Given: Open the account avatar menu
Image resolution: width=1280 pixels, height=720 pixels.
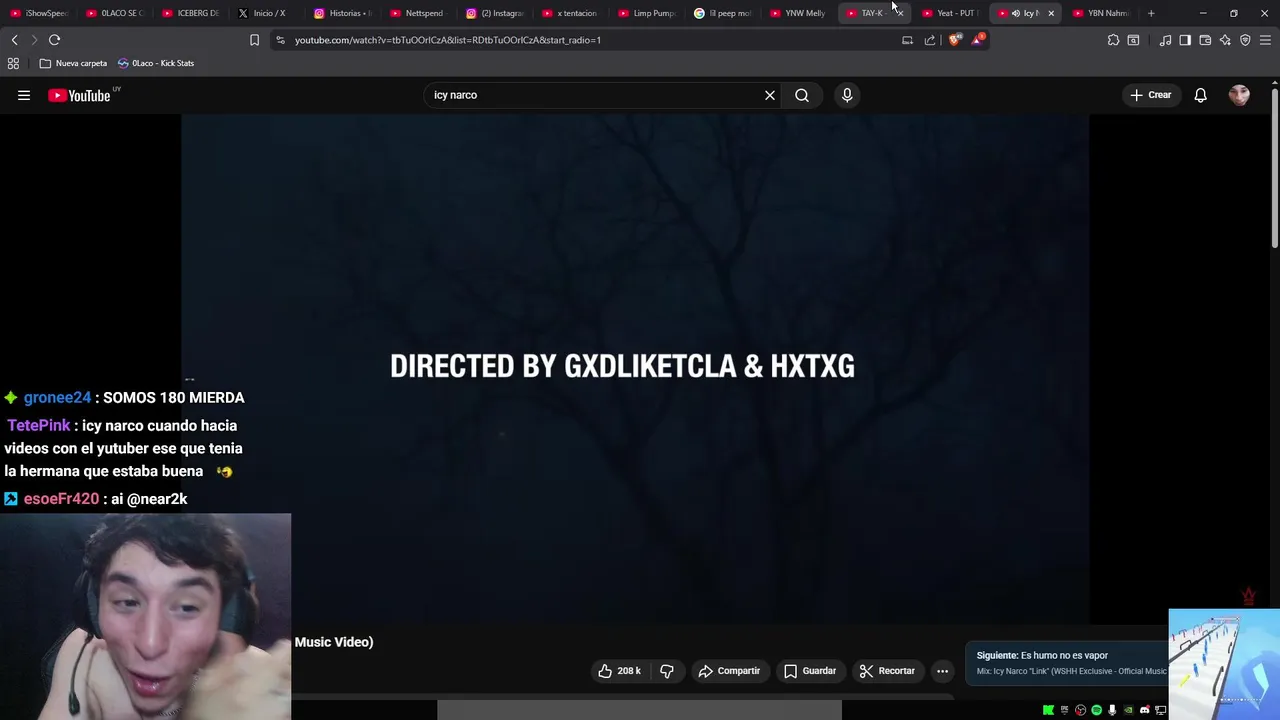Looking at the screenshot, I should coord(1239,95).
